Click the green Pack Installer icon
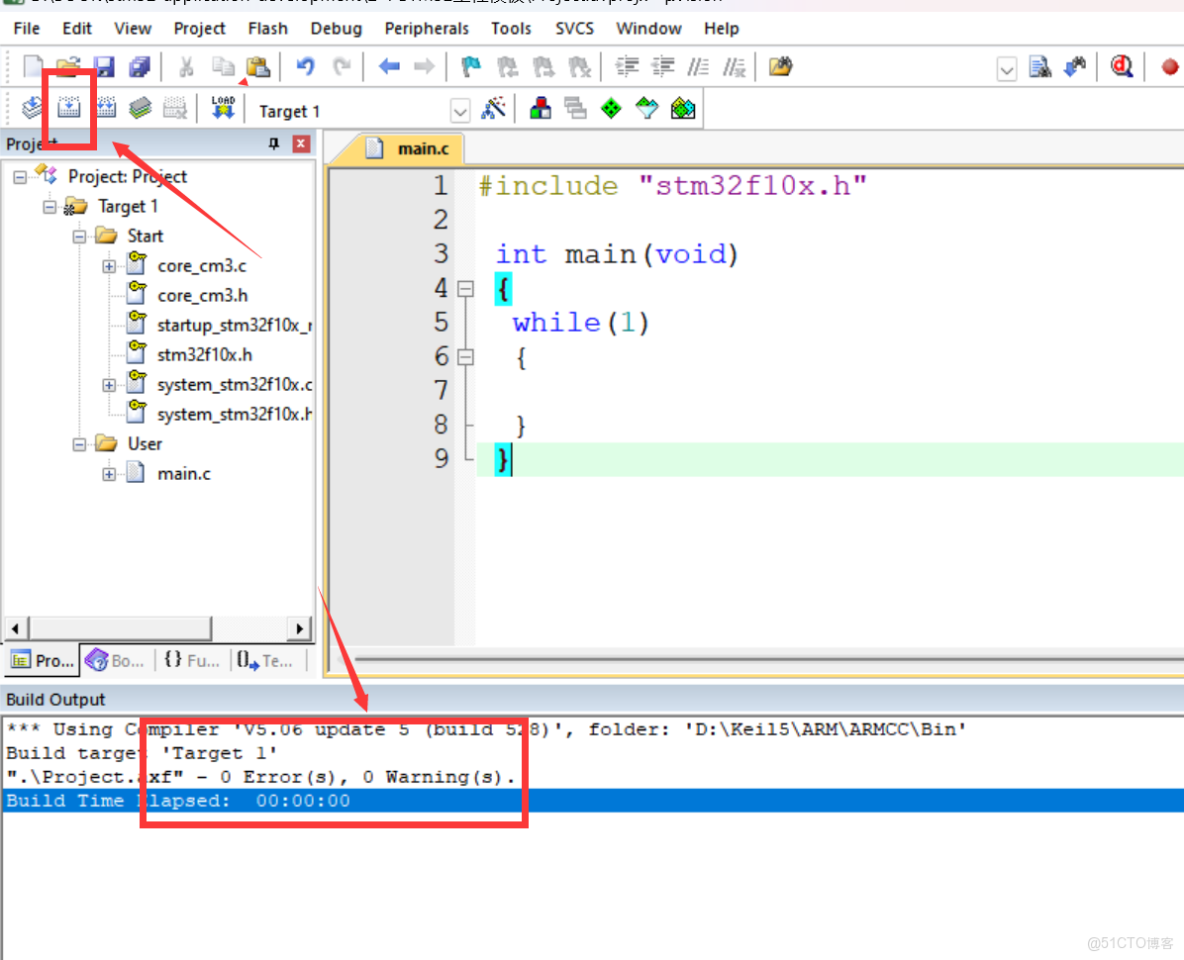This screenshot has width=1184, height=960. tap(611, 109)
